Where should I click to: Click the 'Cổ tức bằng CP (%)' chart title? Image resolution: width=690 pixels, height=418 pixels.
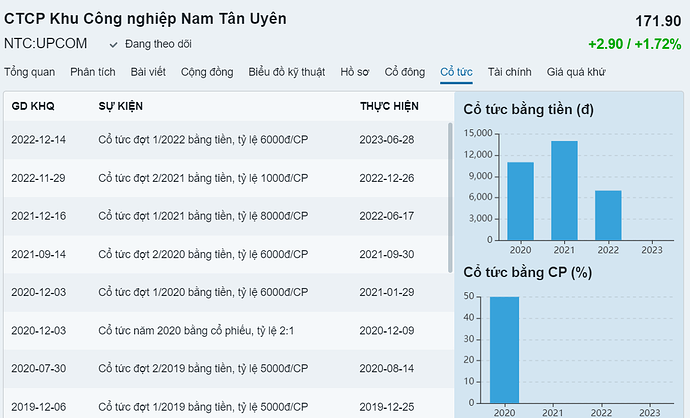(528, 272)
